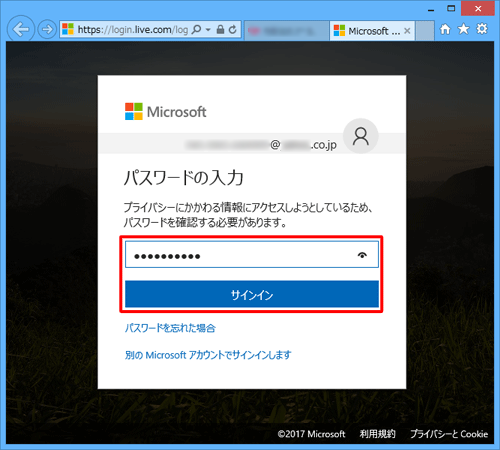
Task: Close the browser window
Action: [478, 8]
